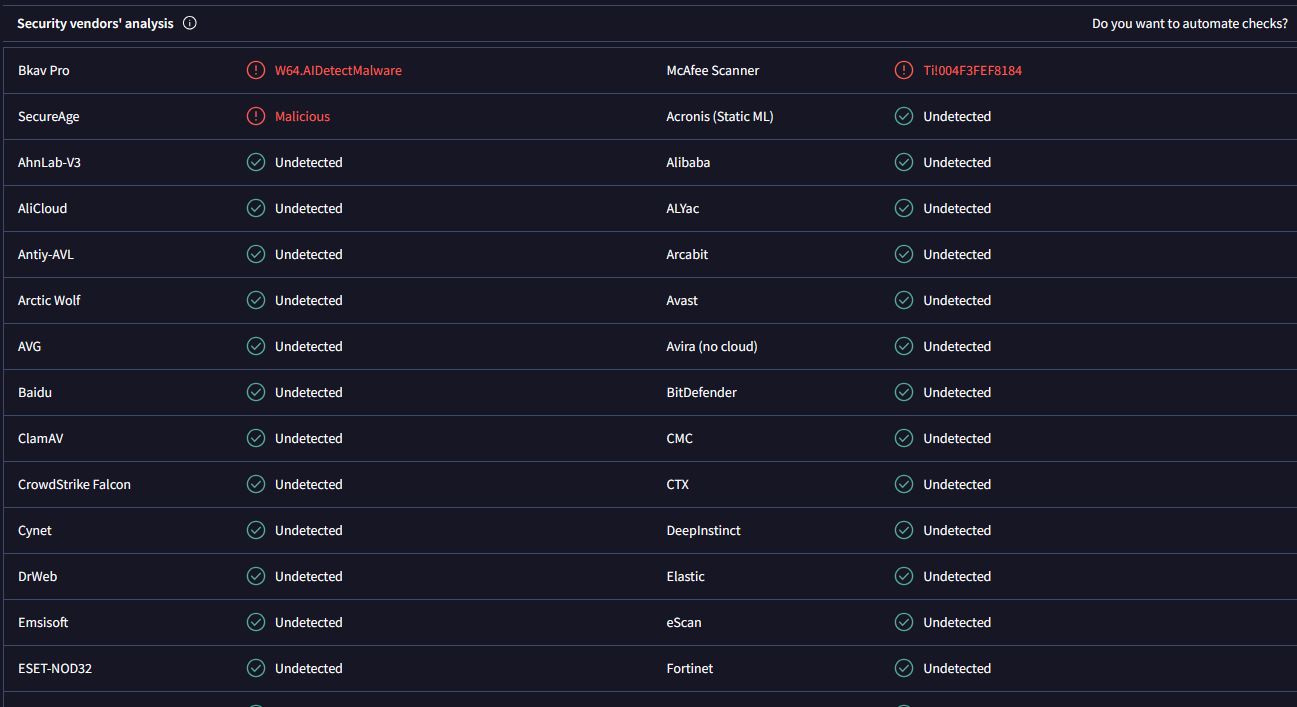Select the checkmark icon in the Avira (no cloud) row

pyautogui.click(x=904, y=346)
